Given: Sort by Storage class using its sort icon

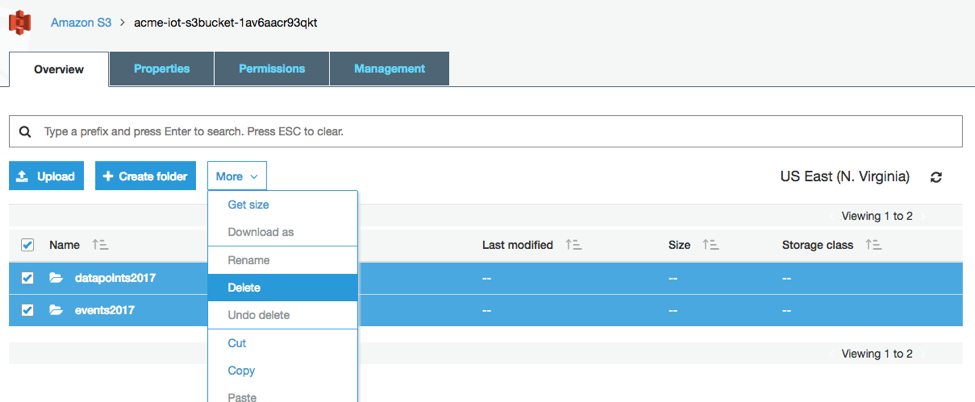Looking at the screenshot, I should coord(874,245).
